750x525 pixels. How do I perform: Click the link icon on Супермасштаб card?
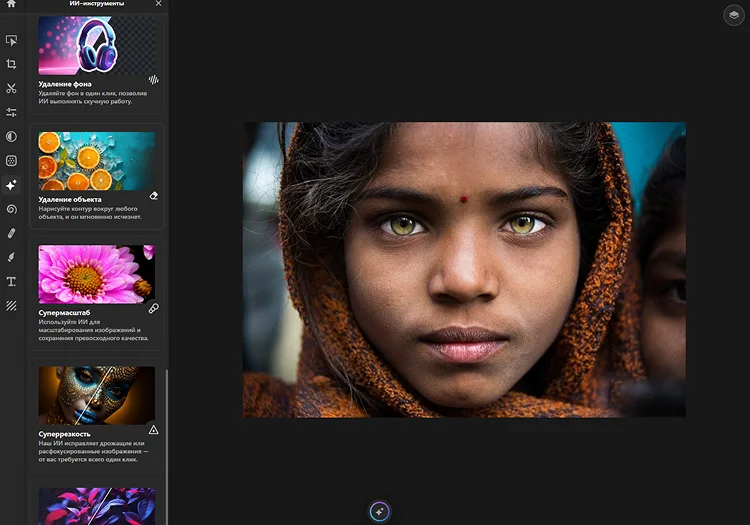click(x=154, y=308)
